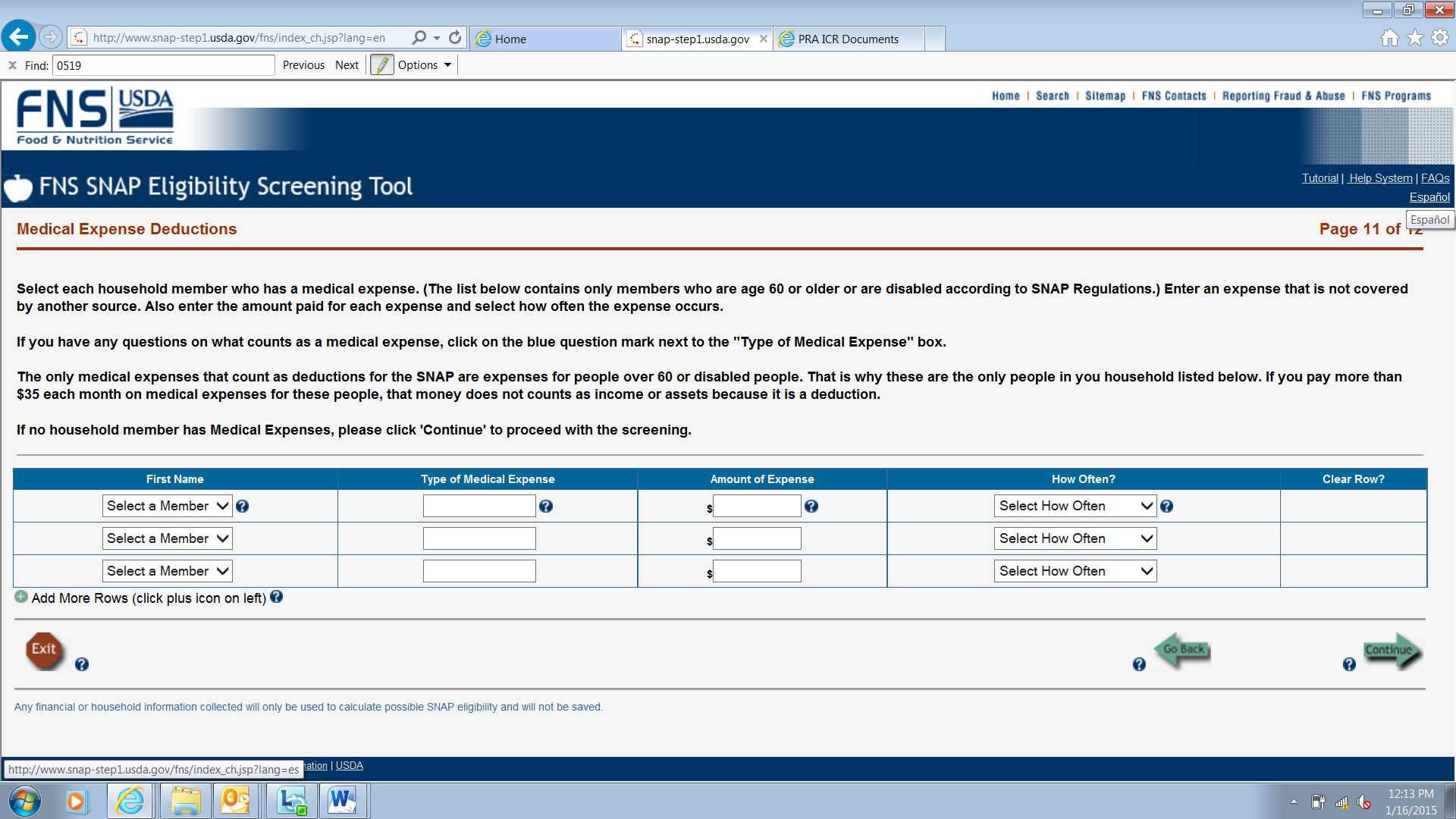Open first row Select a Member dropdown
The image size is (1456, 819).
pos(167,506)
